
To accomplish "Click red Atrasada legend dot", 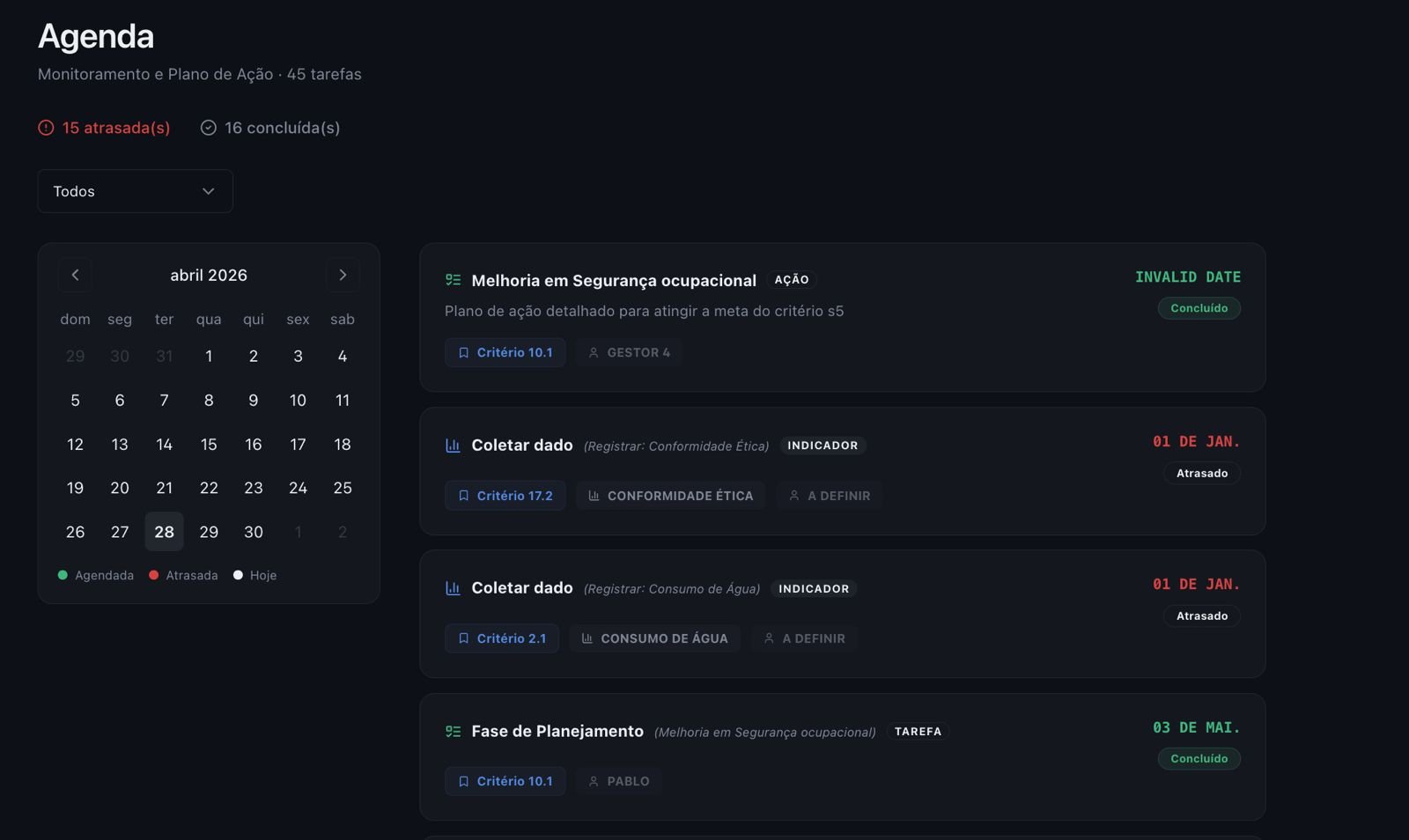I will 153,575.
